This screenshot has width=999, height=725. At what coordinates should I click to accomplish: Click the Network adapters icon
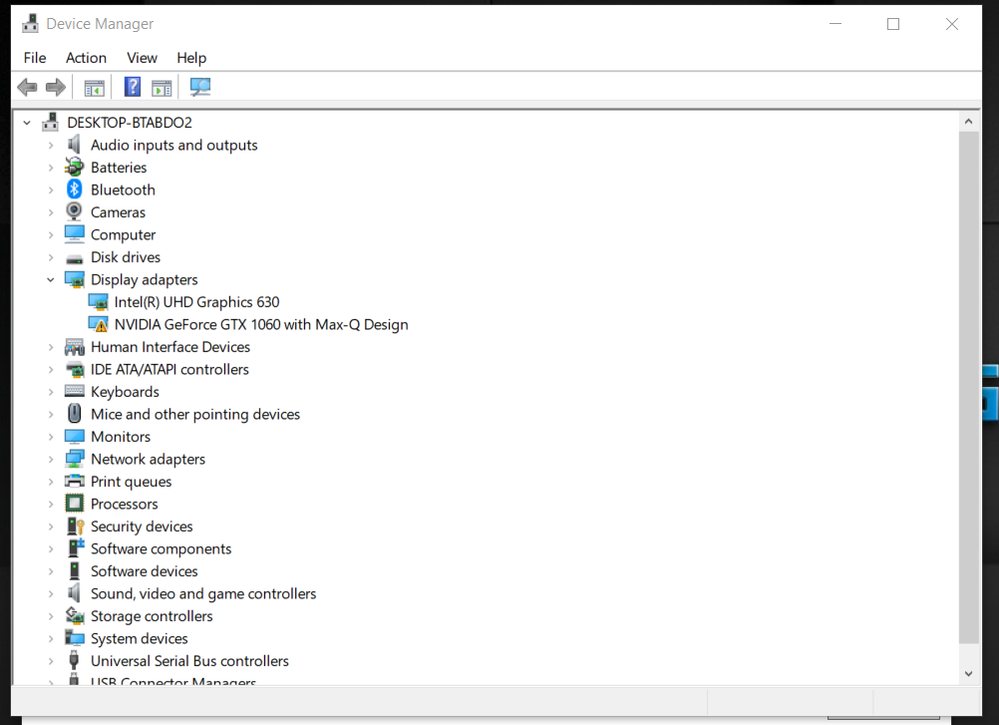coord(75,459)
